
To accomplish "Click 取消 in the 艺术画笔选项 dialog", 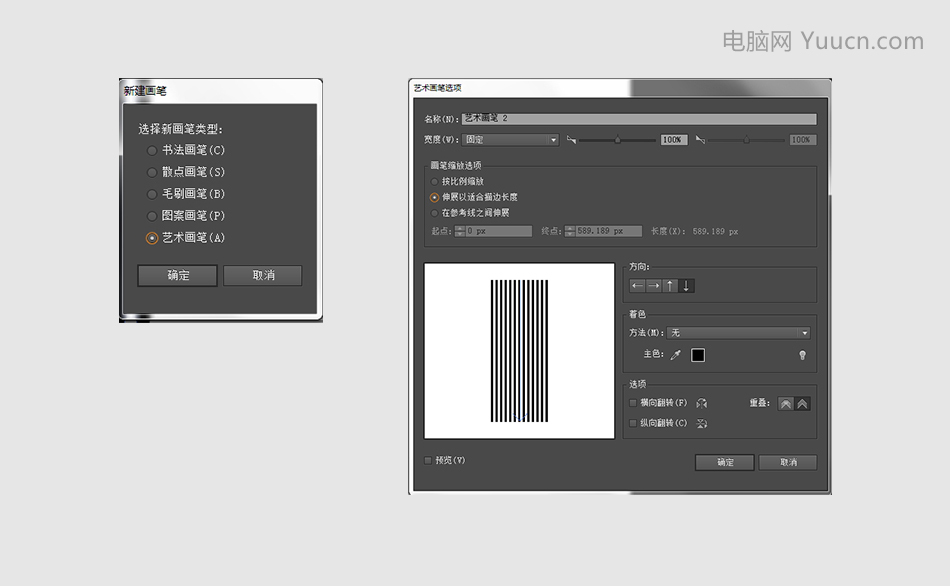I will (x=788, y=462).
